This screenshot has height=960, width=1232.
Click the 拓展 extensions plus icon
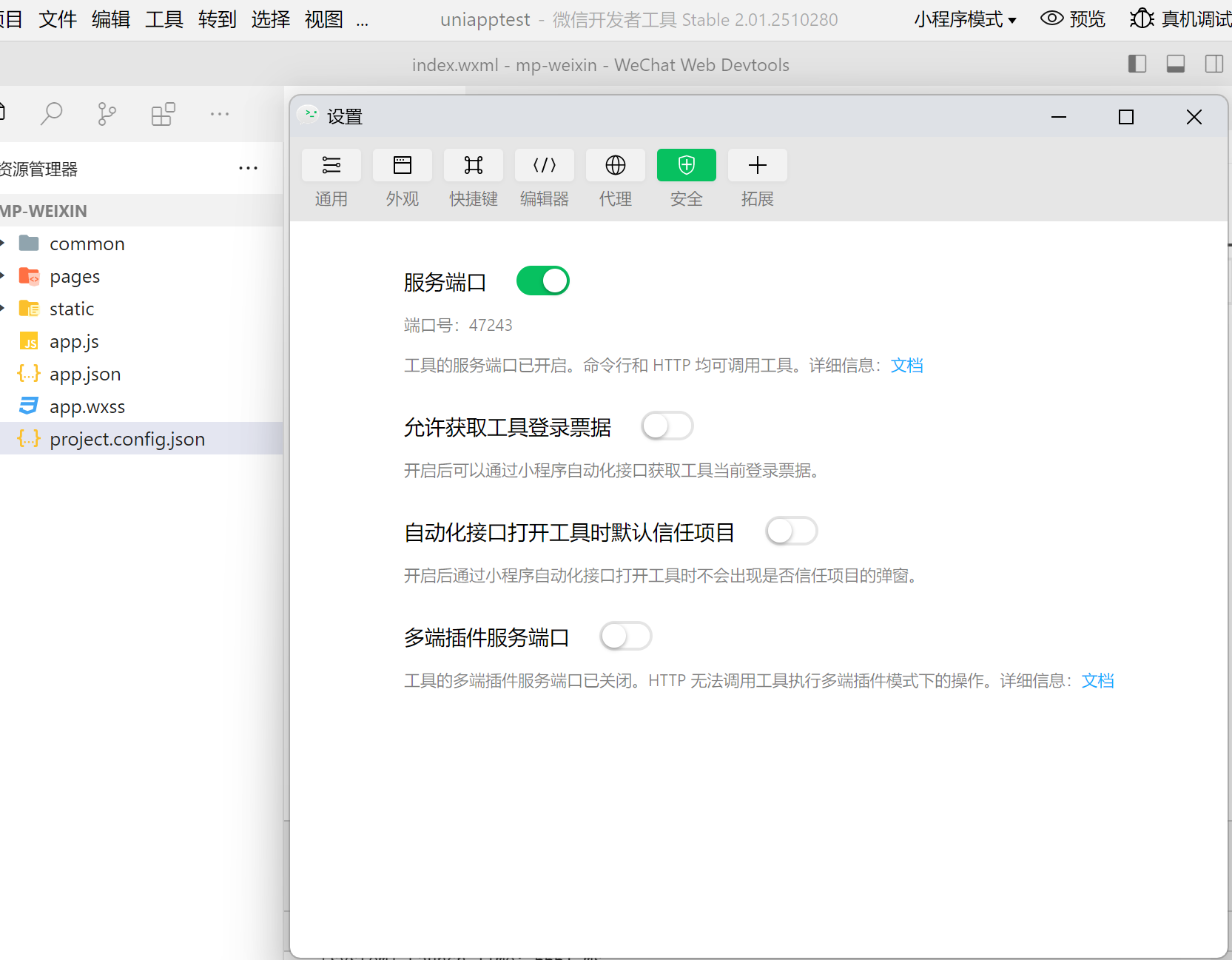coord(757,165)
